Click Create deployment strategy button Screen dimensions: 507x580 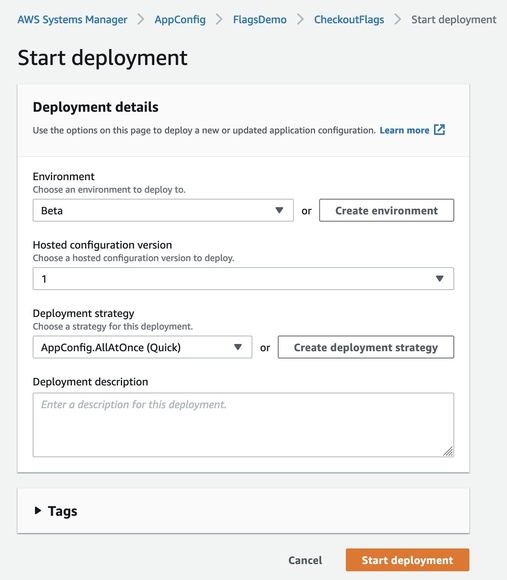pos(366,347)
